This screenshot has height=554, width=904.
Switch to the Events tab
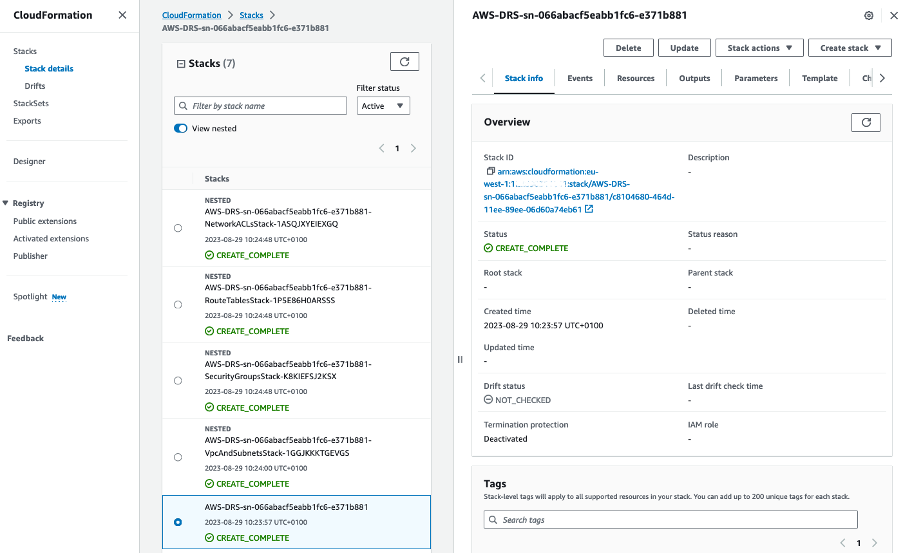tap(579, 78)
